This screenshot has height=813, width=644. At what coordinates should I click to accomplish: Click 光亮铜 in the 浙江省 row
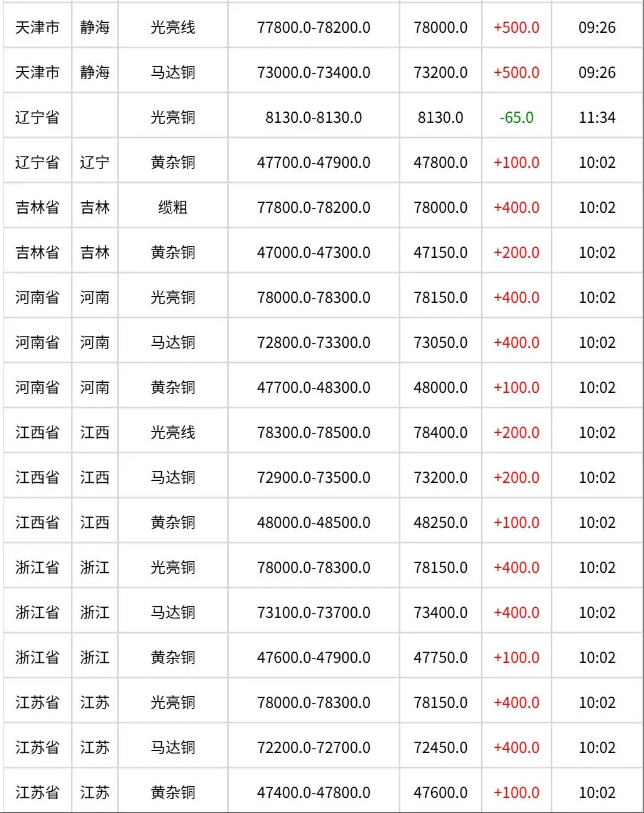point(173,568)
